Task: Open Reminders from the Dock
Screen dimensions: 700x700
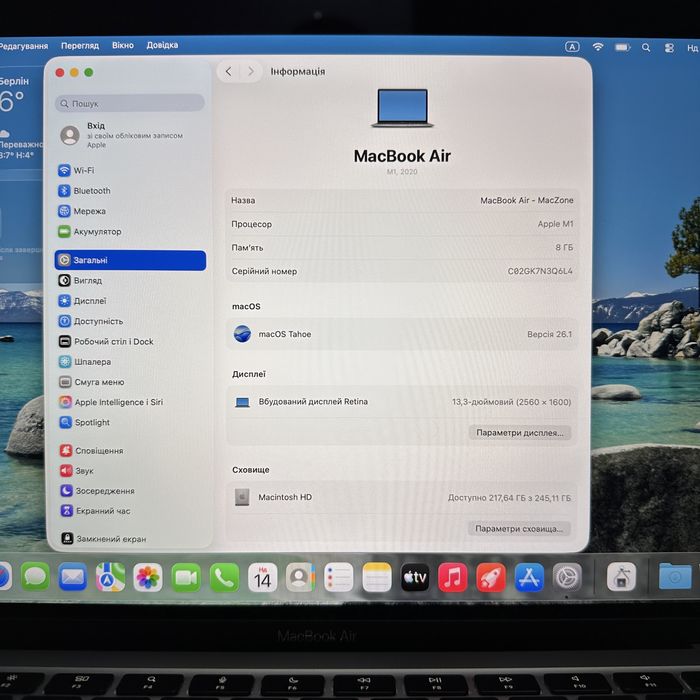Action: (338, 578)
